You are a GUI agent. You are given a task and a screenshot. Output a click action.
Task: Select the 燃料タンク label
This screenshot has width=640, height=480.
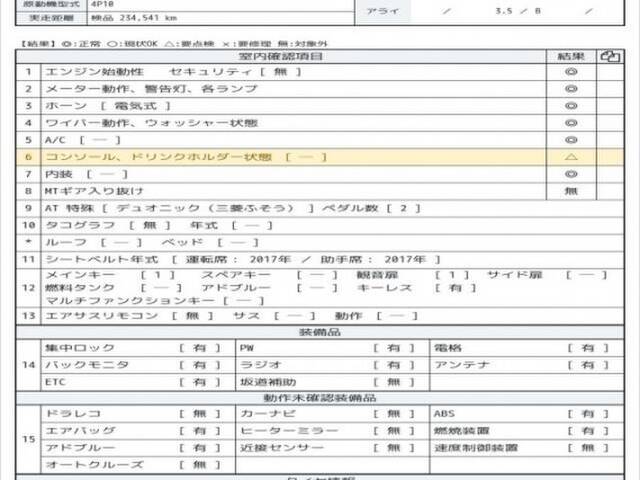(x=80, y=288)
